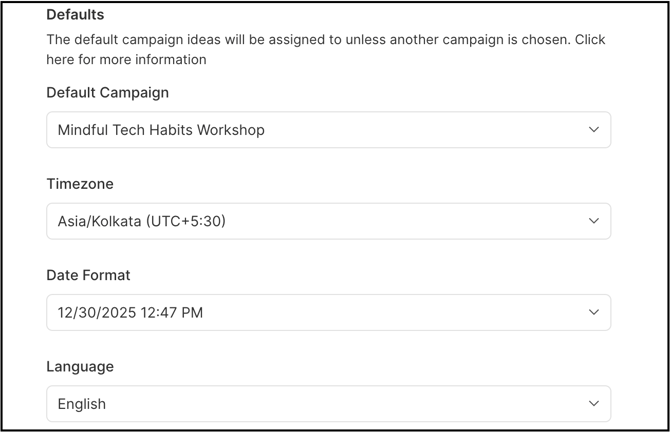The width and height of the screenshot is (670, 432).
Task: Click the Language dropdown chevron arrow
Action: (593, 404)
